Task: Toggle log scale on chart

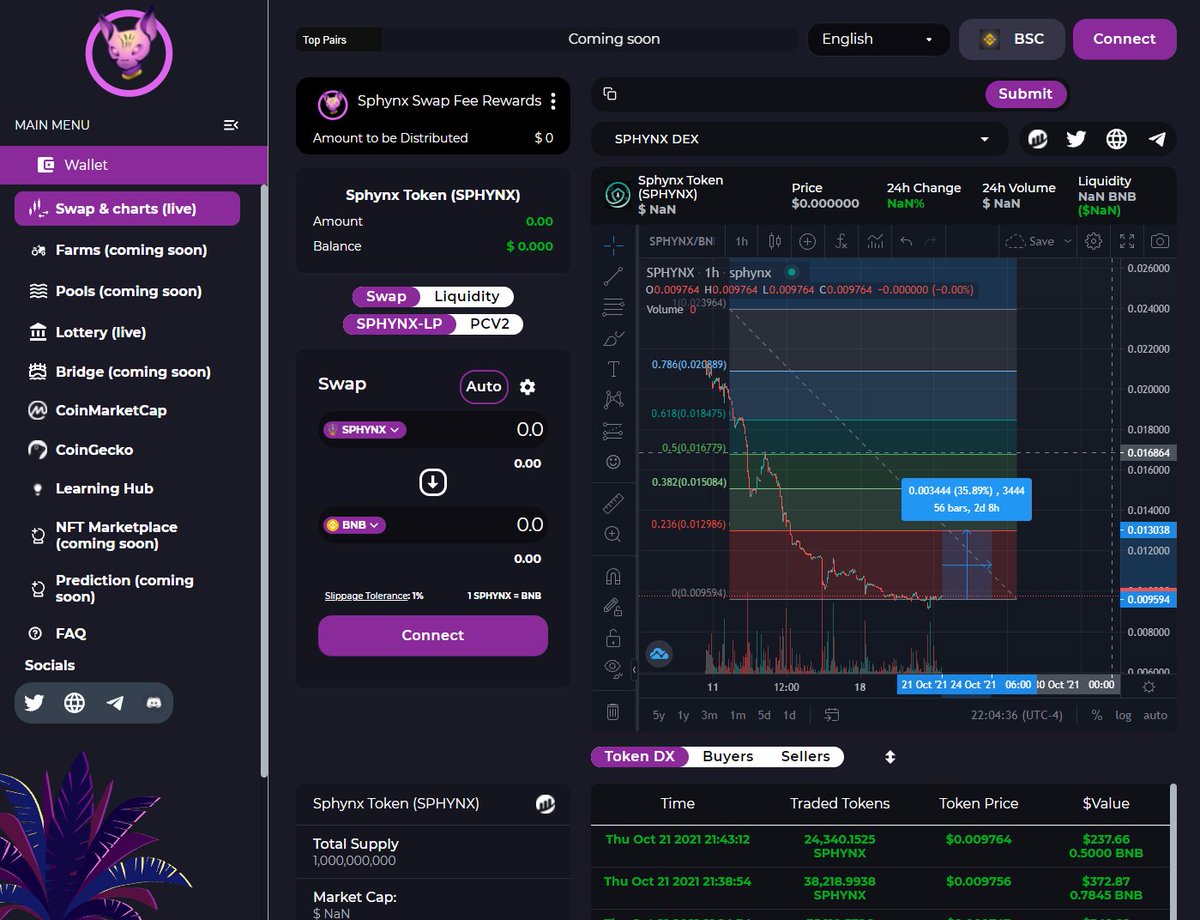Action: (1124, 715)
